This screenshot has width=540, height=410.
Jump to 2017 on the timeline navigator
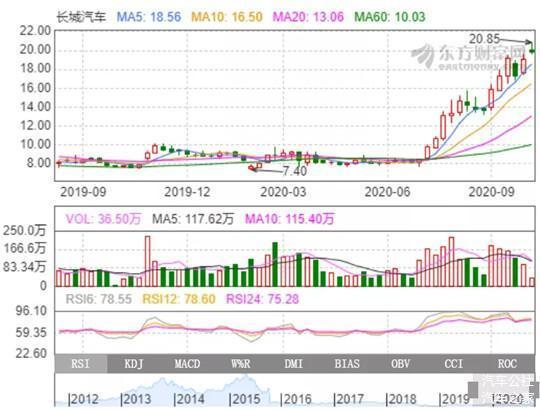point(349,399)
